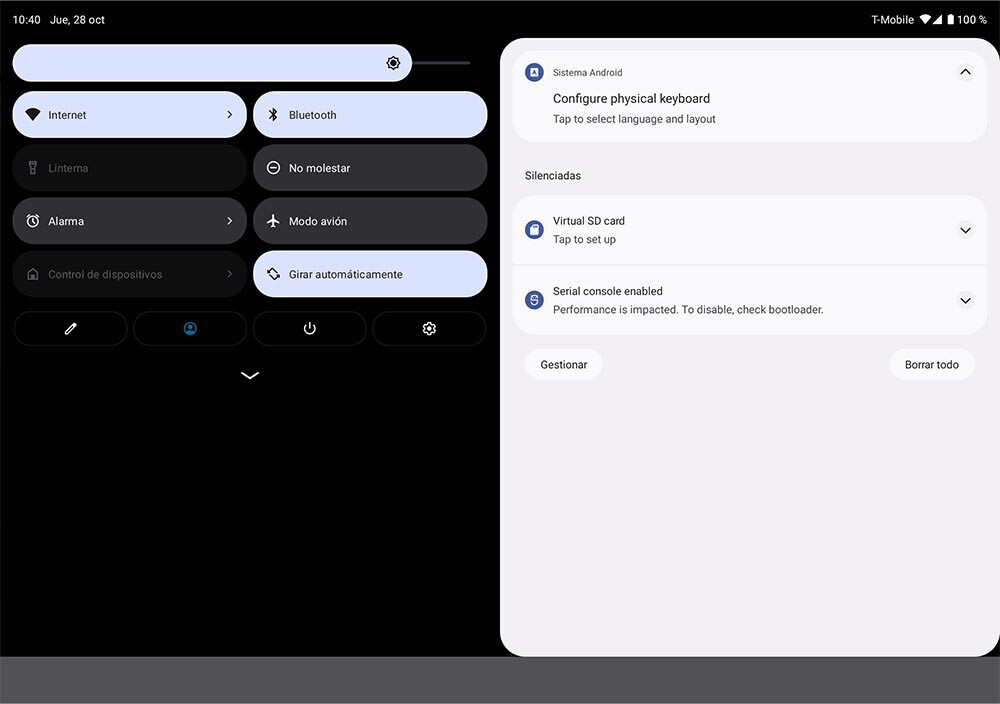Image resolution: width=1000 pixels, height=704 pixels.
Task: Expand Alarma tile chevron arrow
Action: point(230,221)
